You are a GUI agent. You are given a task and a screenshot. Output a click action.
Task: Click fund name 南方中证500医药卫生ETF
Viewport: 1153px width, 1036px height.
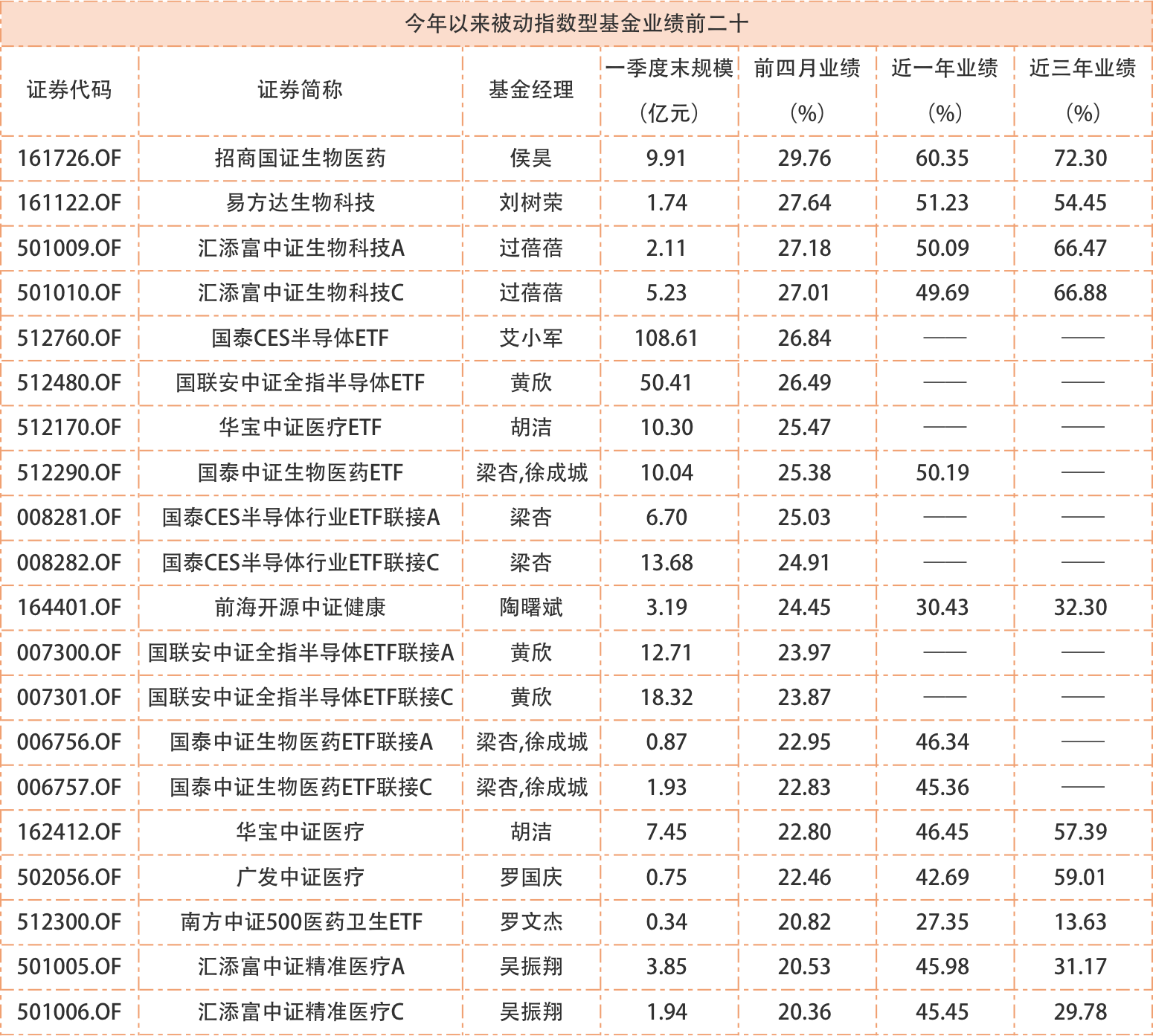[301, 922]
